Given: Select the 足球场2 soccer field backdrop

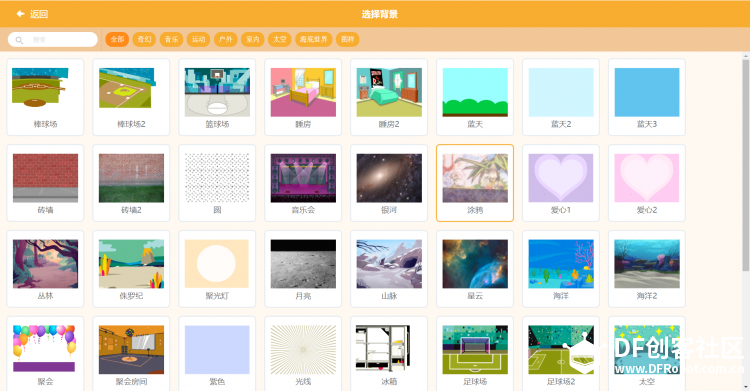Looking at the screenshot, I should tap(561, 354).
